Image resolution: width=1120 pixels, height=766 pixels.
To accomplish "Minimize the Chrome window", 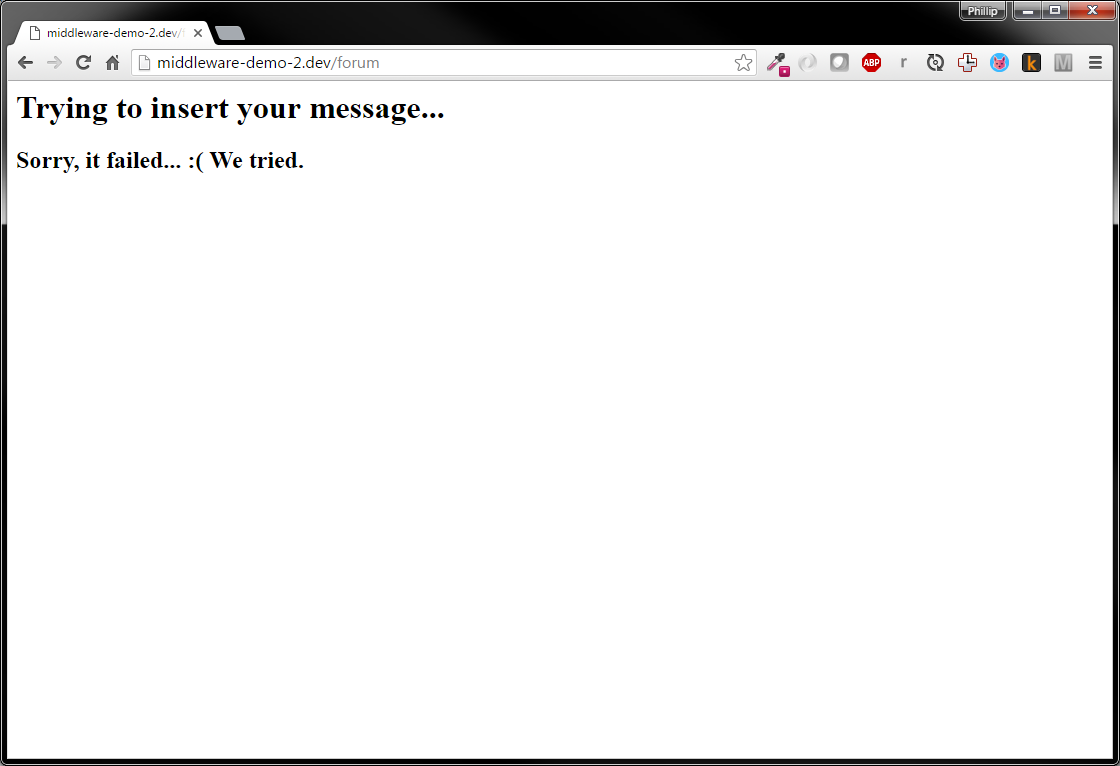I will coord(1028,10).
